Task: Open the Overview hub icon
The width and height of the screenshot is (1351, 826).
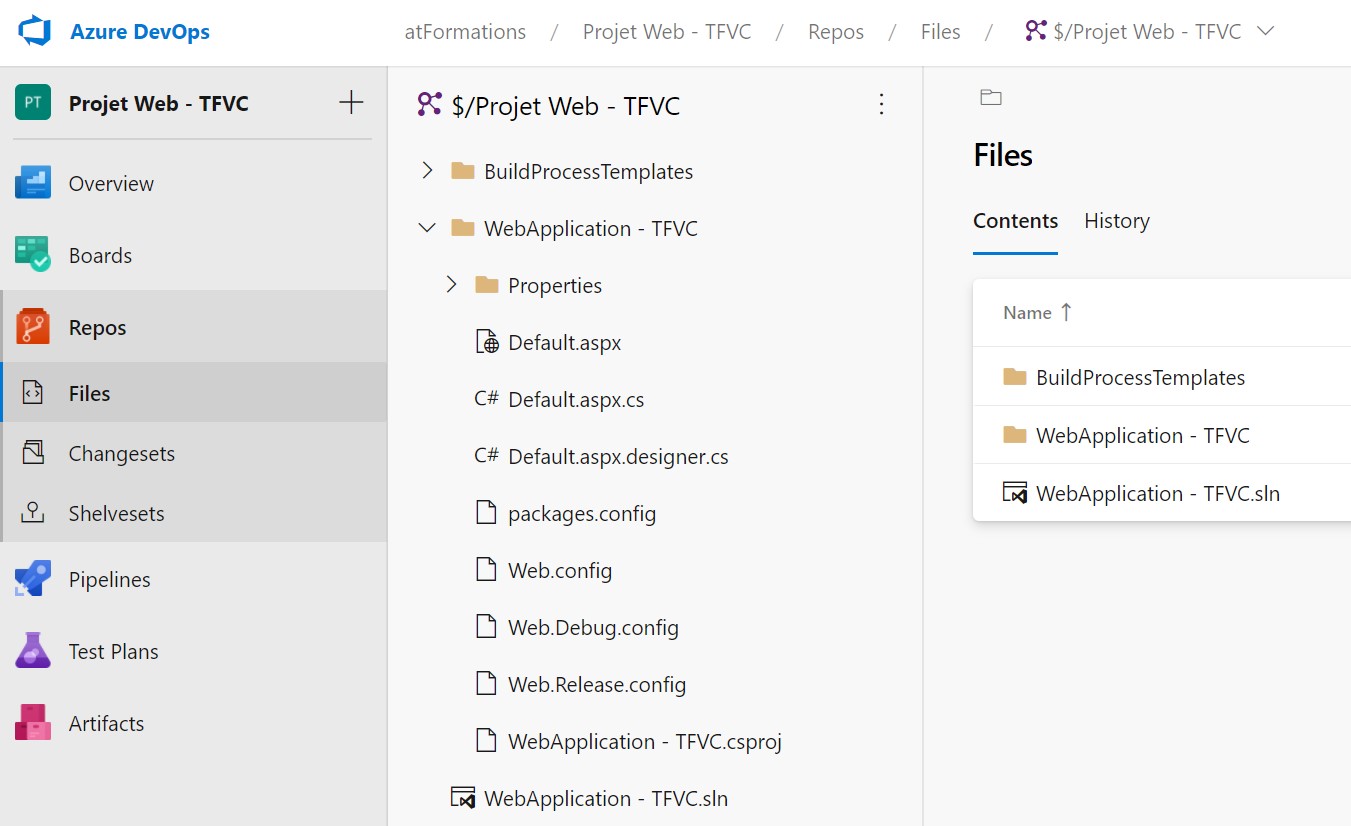Action: coord(33,183)
